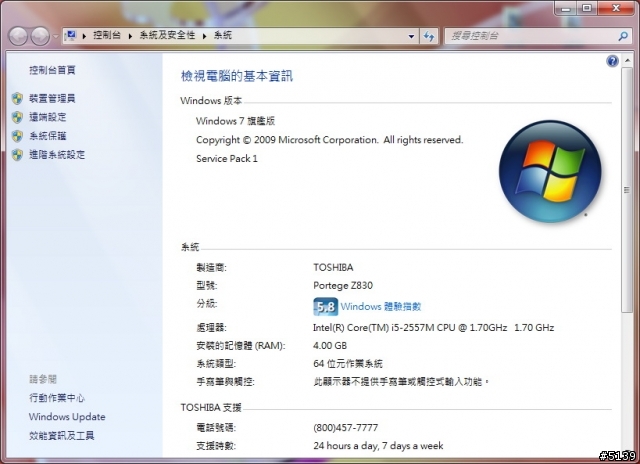The image size is (640, 464).
Task: Open help via blue question mark icon
Action: tap(612, 61)
